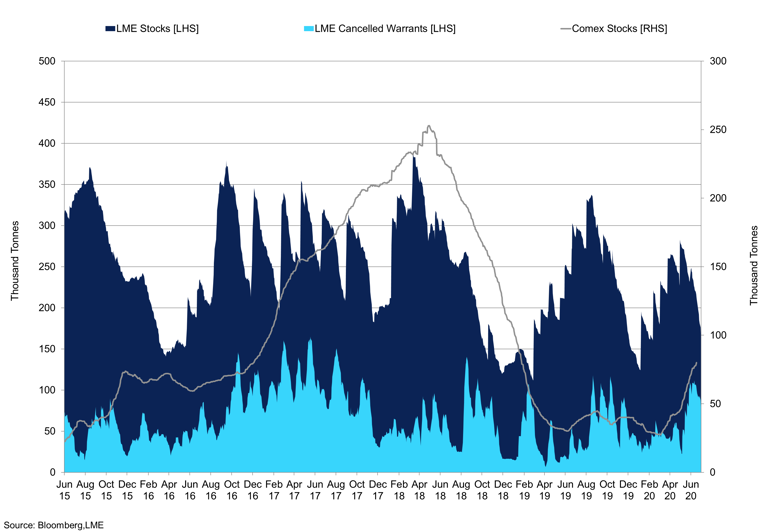Click the 'Feb 19' x-axis date label

coord(523,488)
